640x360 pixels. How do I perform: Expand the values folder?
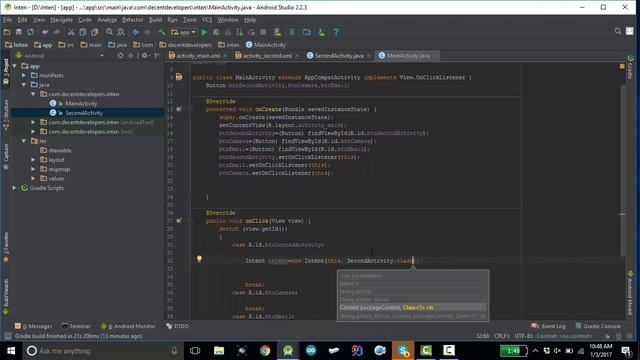point(33,178)
